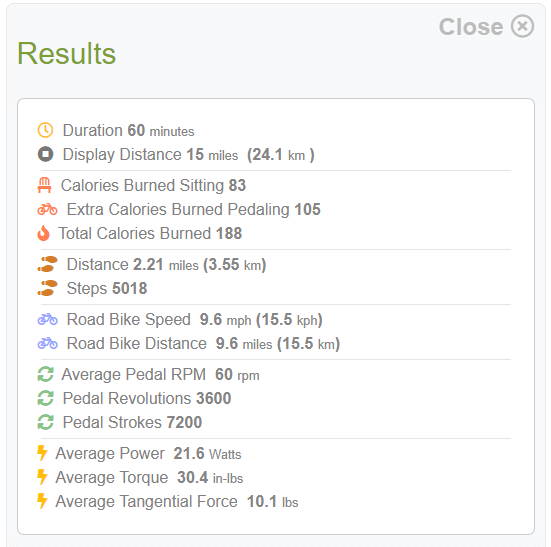Click the chair icon for Calories Burned Sitting
The width and height of the screenshot is (551, 547).
[44, 185]
